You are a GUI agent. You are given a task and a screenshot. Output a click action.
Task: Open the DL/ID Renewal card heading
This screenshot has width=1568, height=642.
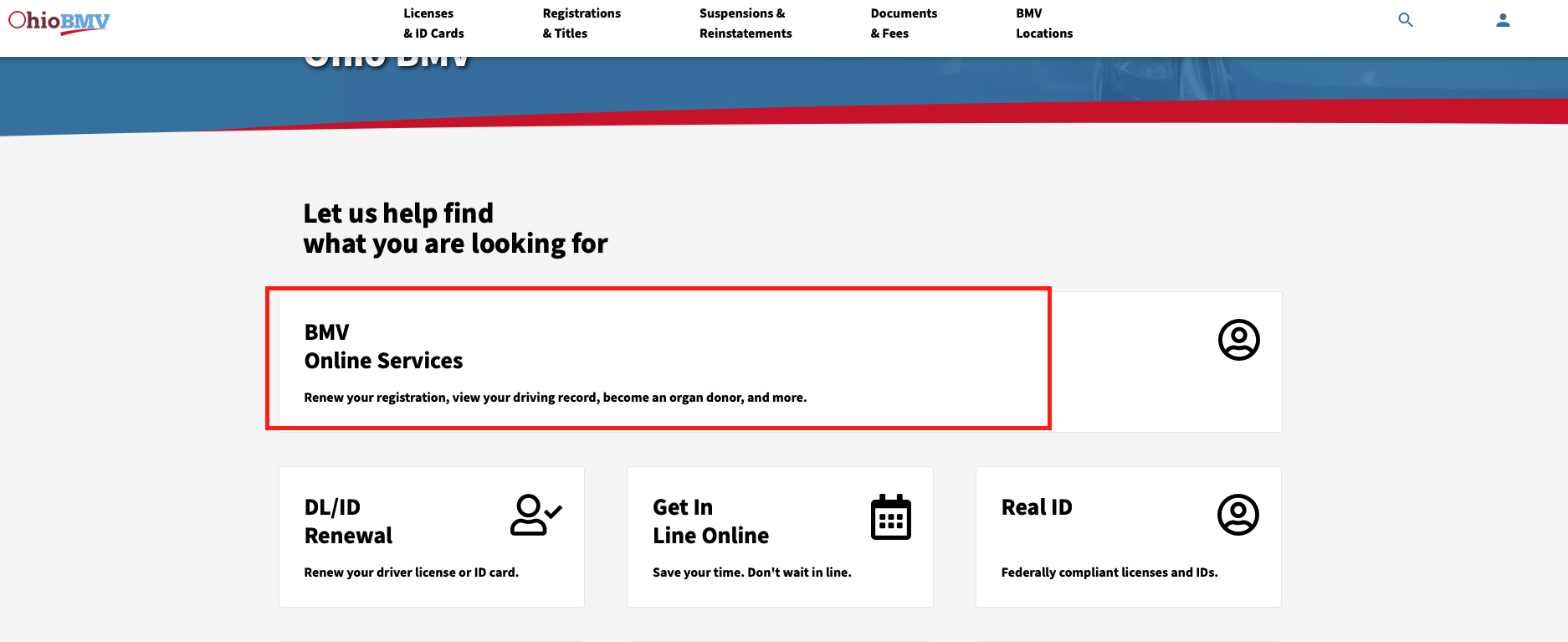coord(348,521)
